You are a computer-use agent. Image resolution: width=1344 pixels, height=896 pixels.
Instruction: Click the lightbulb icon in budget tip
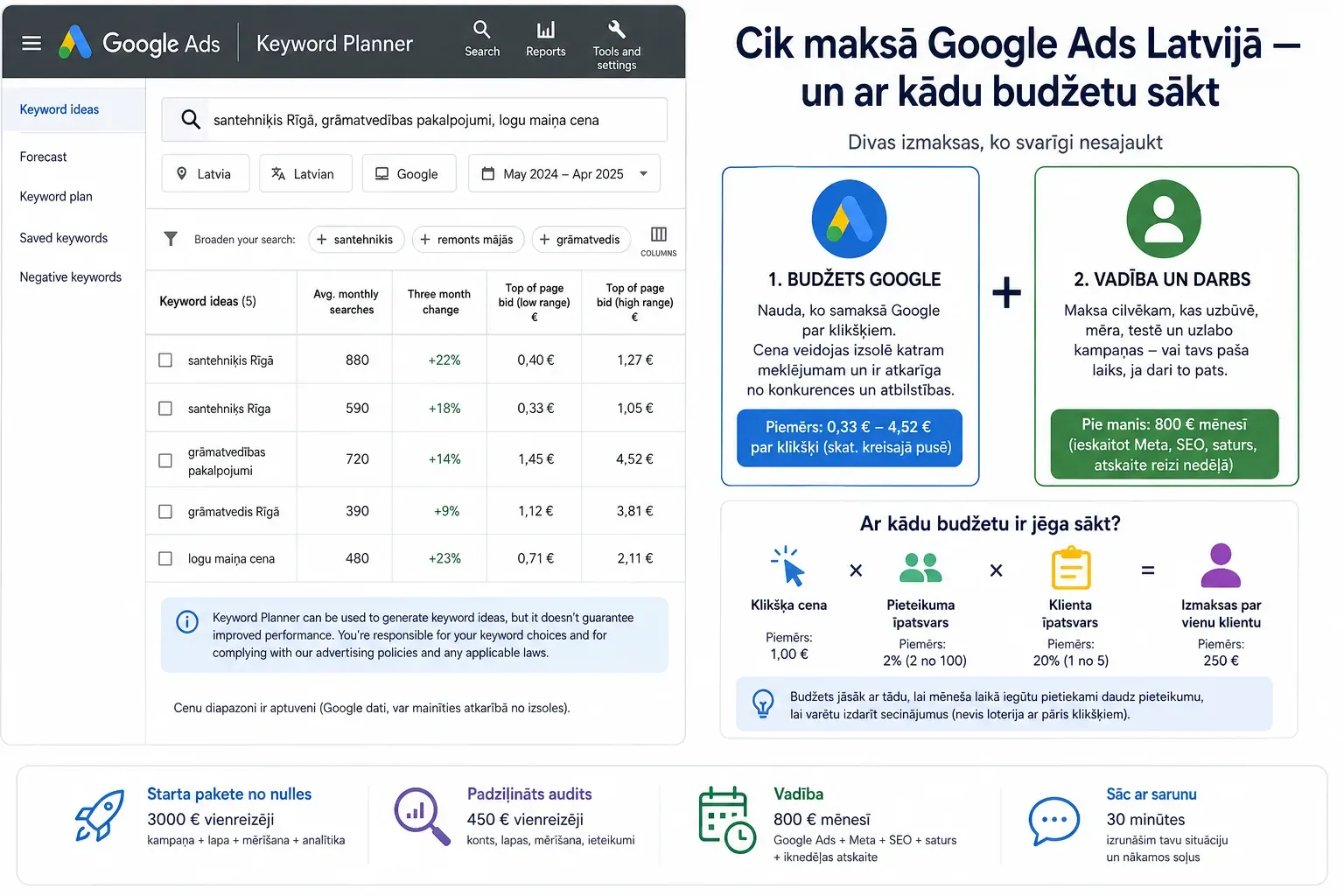763,703
